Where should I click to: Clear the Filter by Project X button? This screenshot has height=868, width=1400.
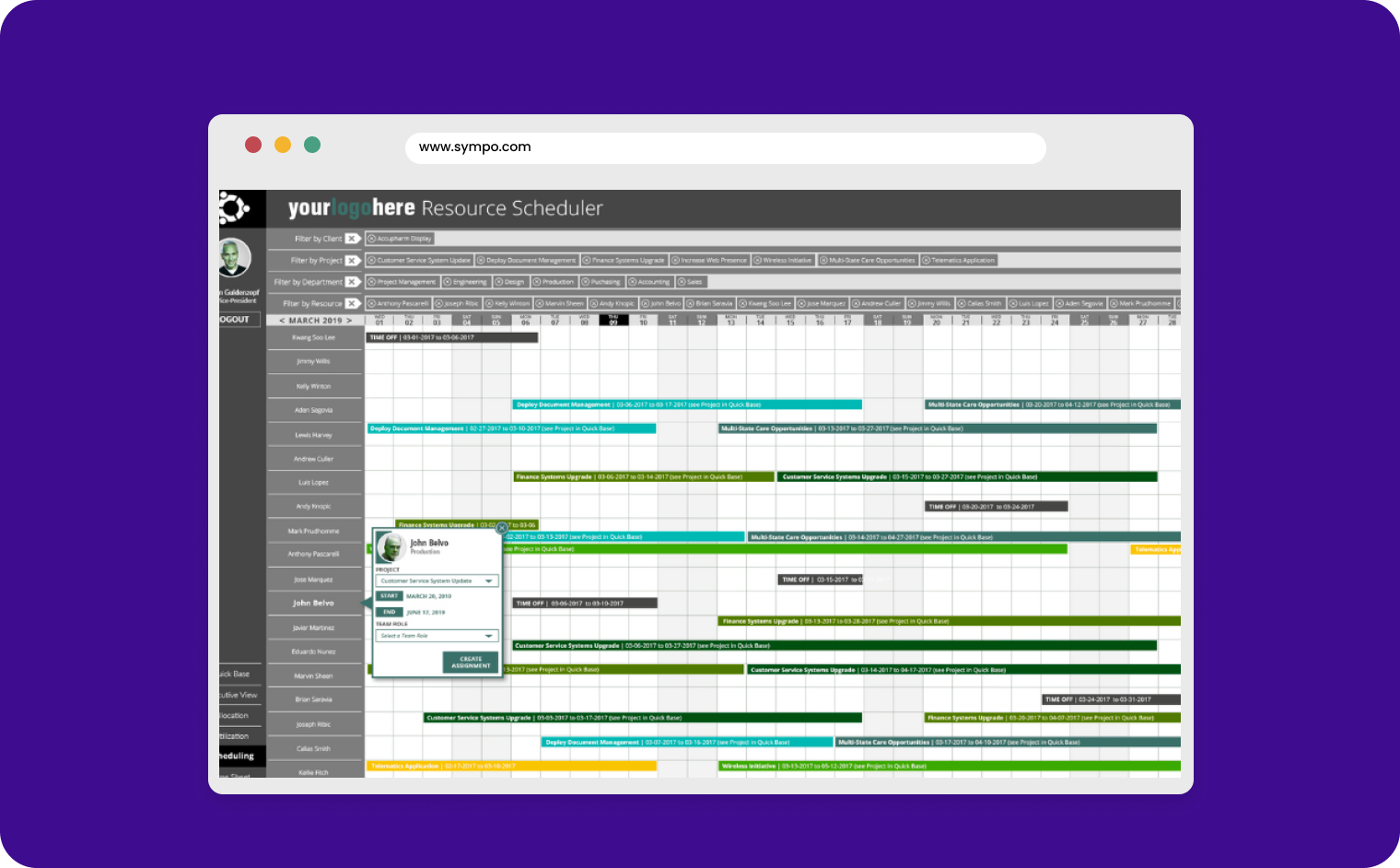(x=352, y=261)
